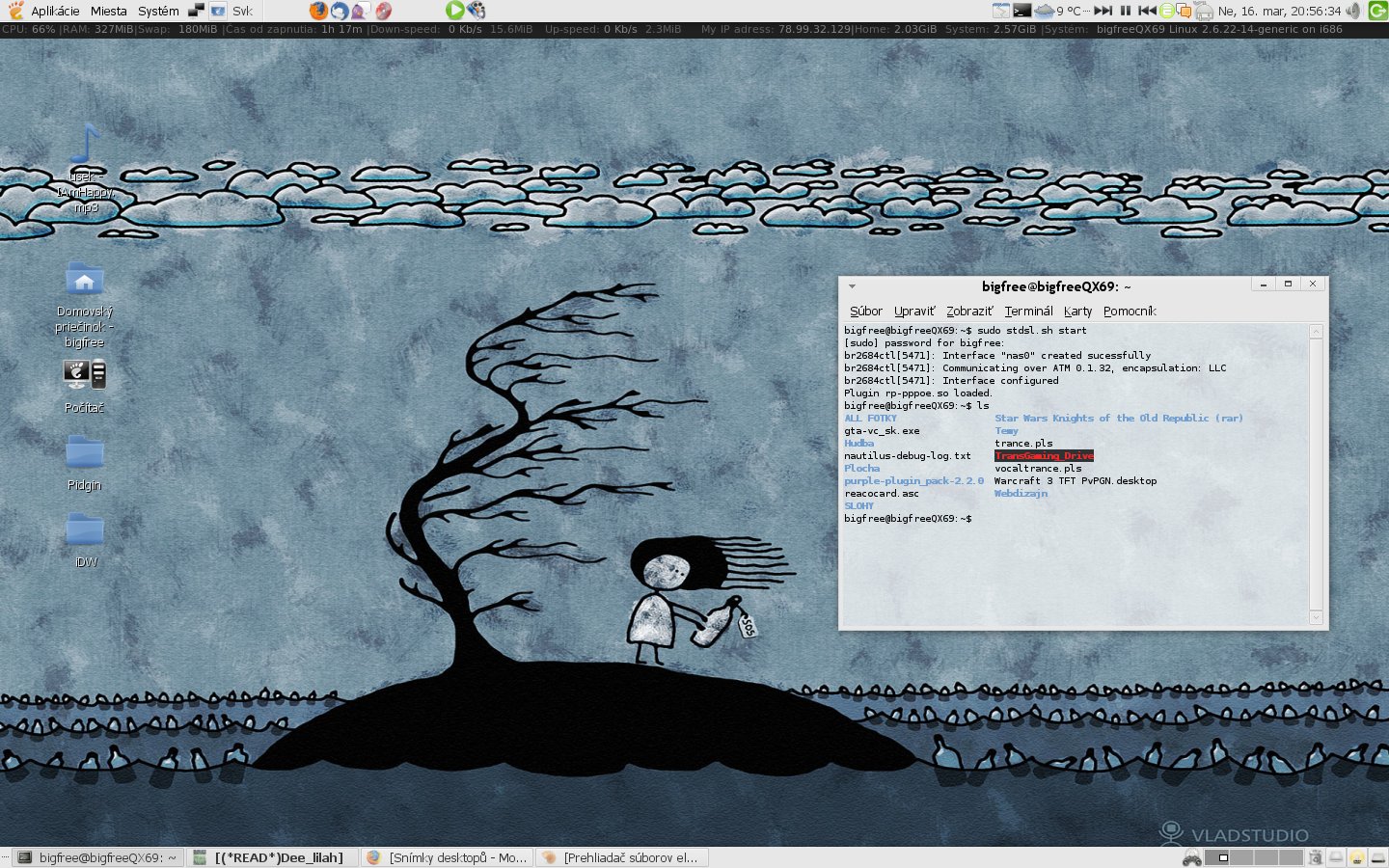This screenshot has width=1389, height=868.
Task: Open the notes applet icon in top panel
Action: pos(1001,11)
